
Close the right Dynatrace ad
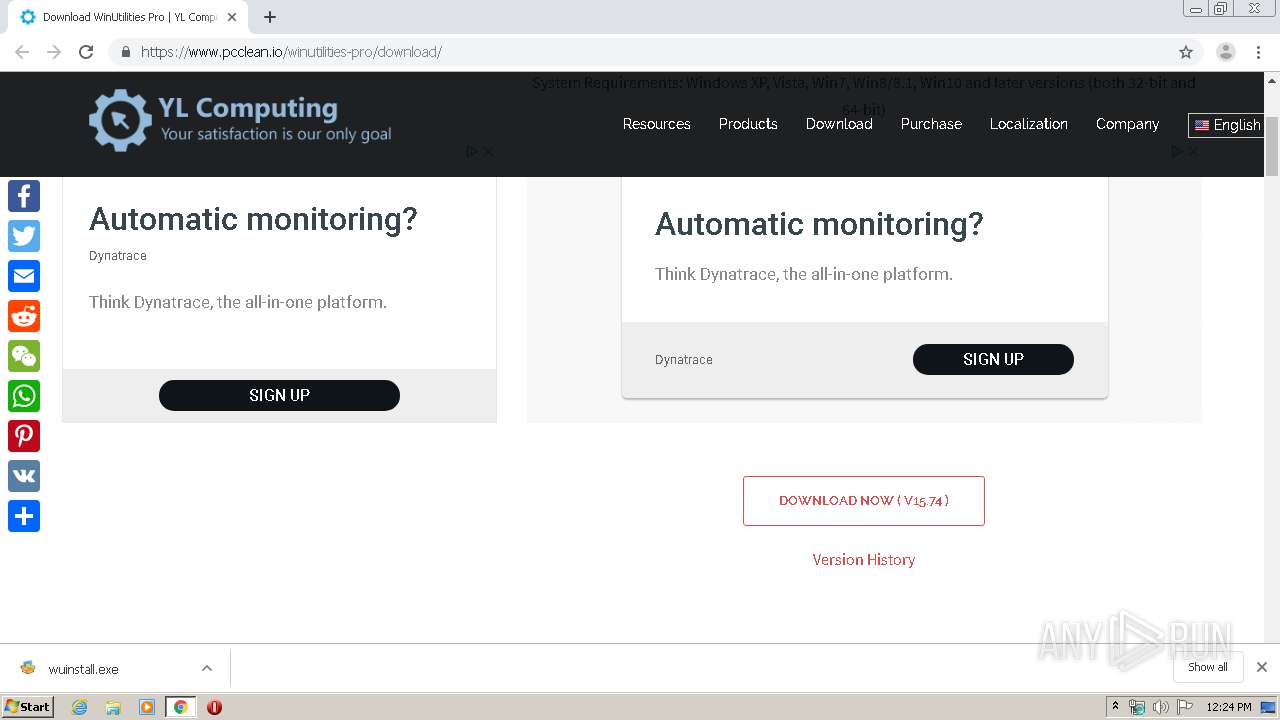[x=1192, y=152]
